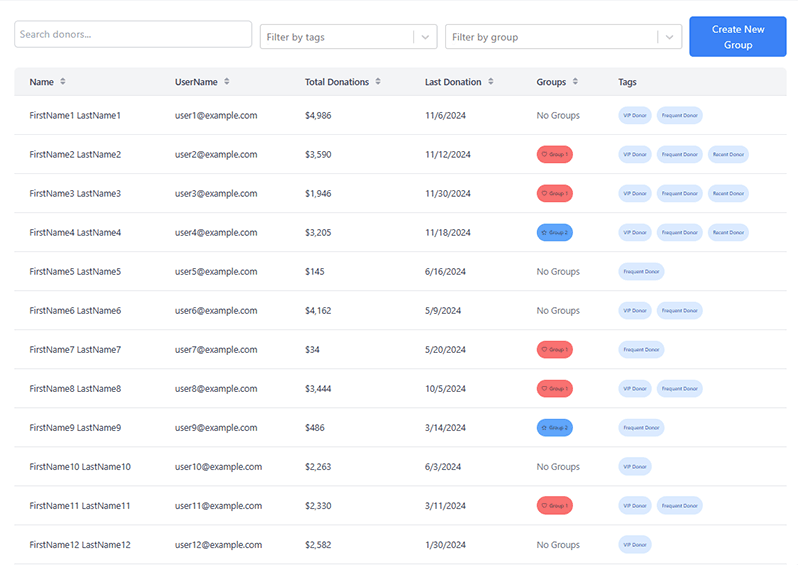
Task: Click Frequent Donor tag on user5 row
Action: [641, 272]
